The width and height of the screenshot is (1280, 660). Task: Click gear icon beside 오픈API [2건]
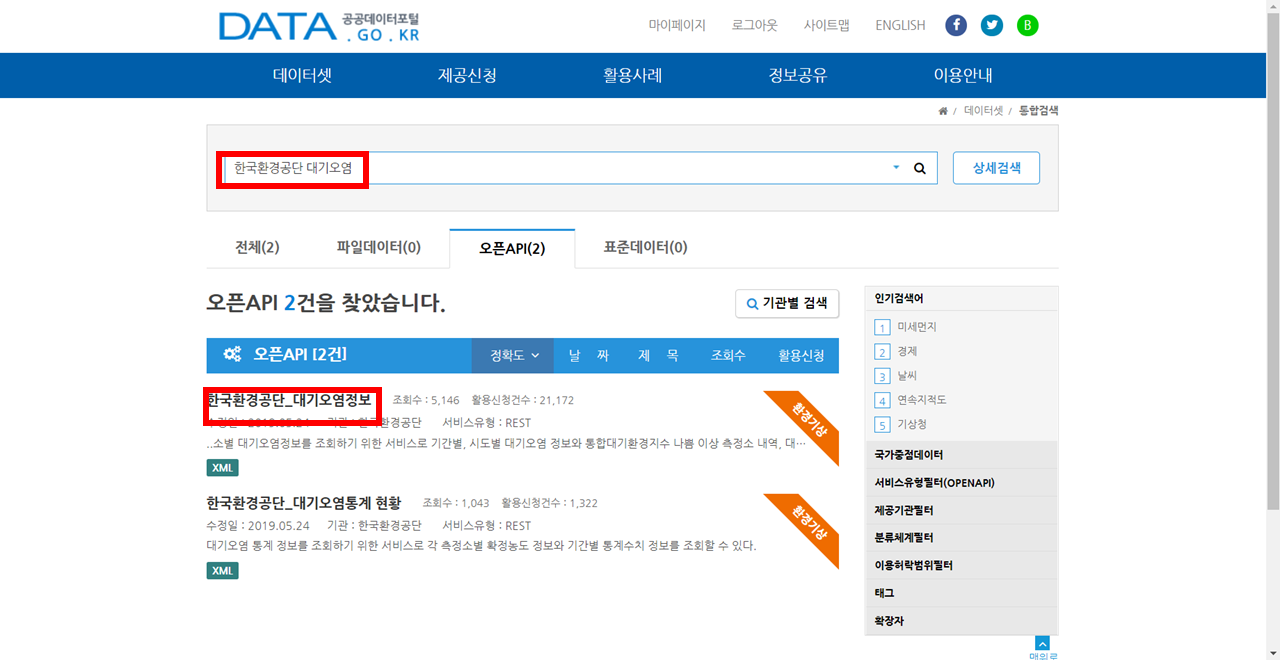tap(232, 354)
